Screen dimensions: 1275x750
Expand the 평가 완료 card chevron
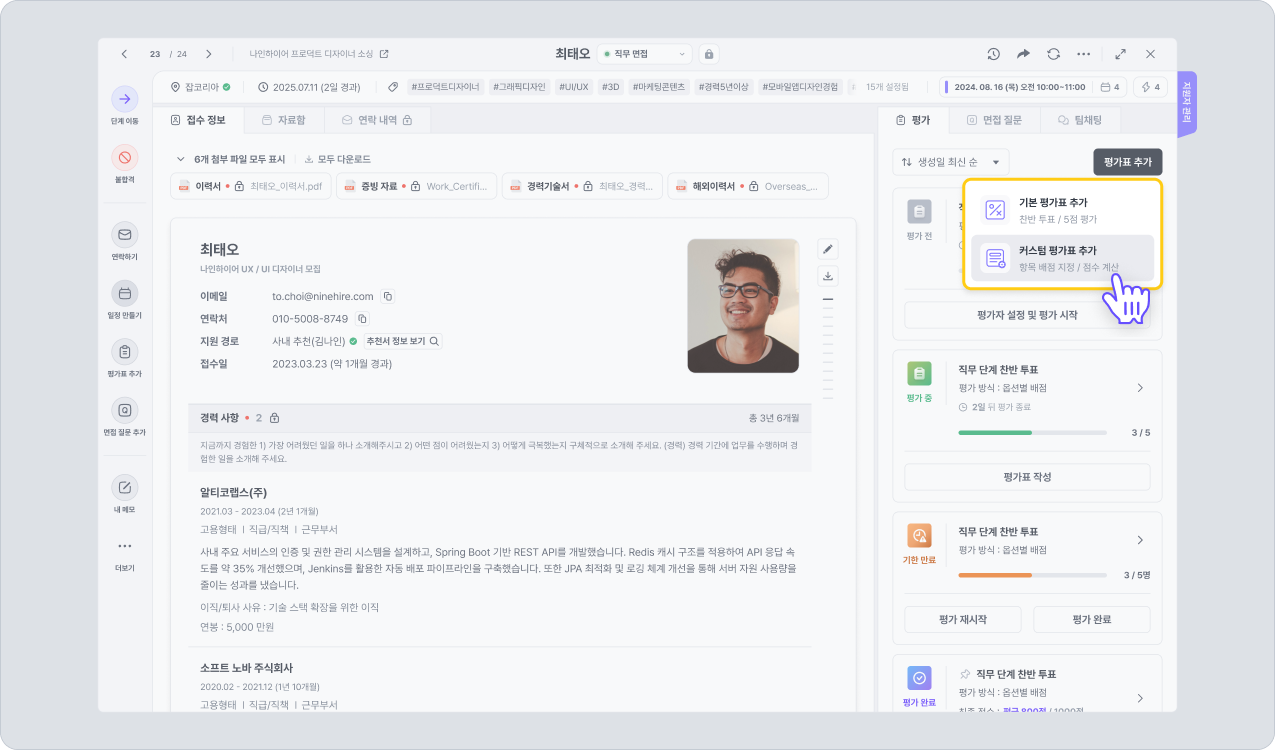tap(1140, 698)
